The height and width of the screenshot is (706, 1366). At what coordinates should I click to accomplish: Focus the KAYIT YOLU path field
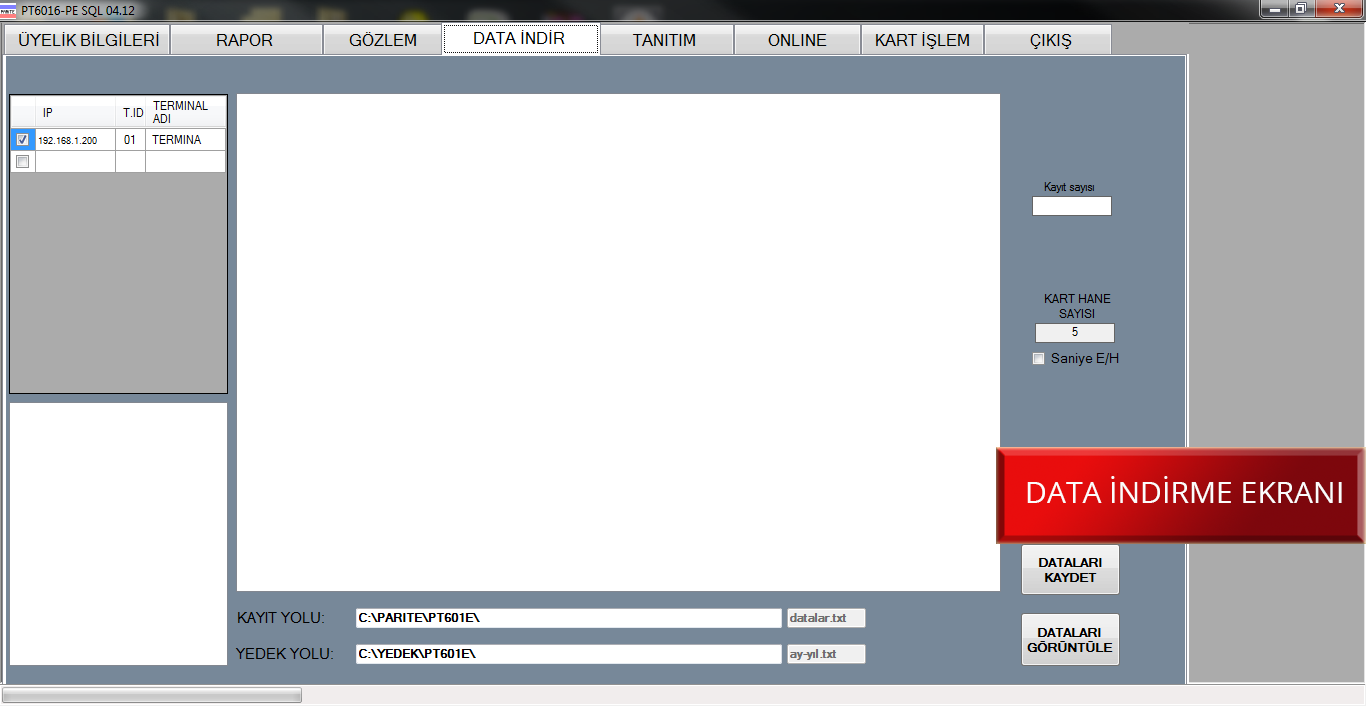tap(567, 618)
